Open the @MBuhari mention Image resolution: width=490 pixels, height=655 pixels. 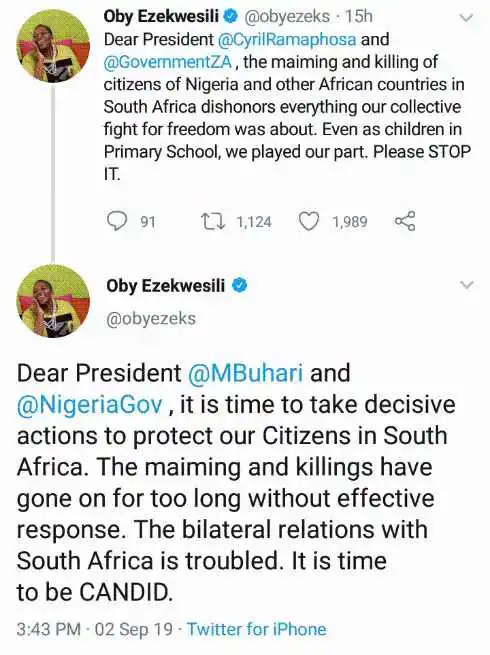246,373
